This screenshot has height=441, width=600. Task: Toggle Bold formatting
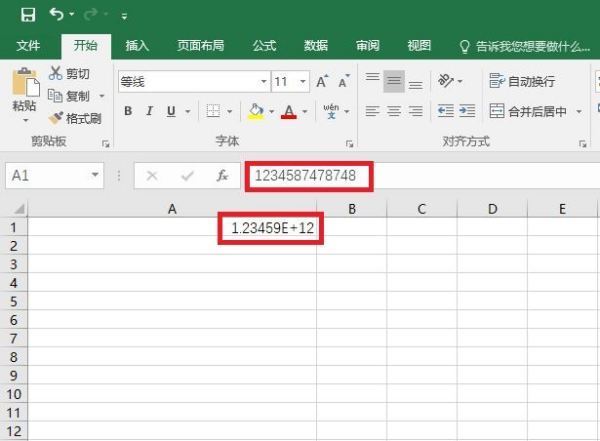coord(128,111)
